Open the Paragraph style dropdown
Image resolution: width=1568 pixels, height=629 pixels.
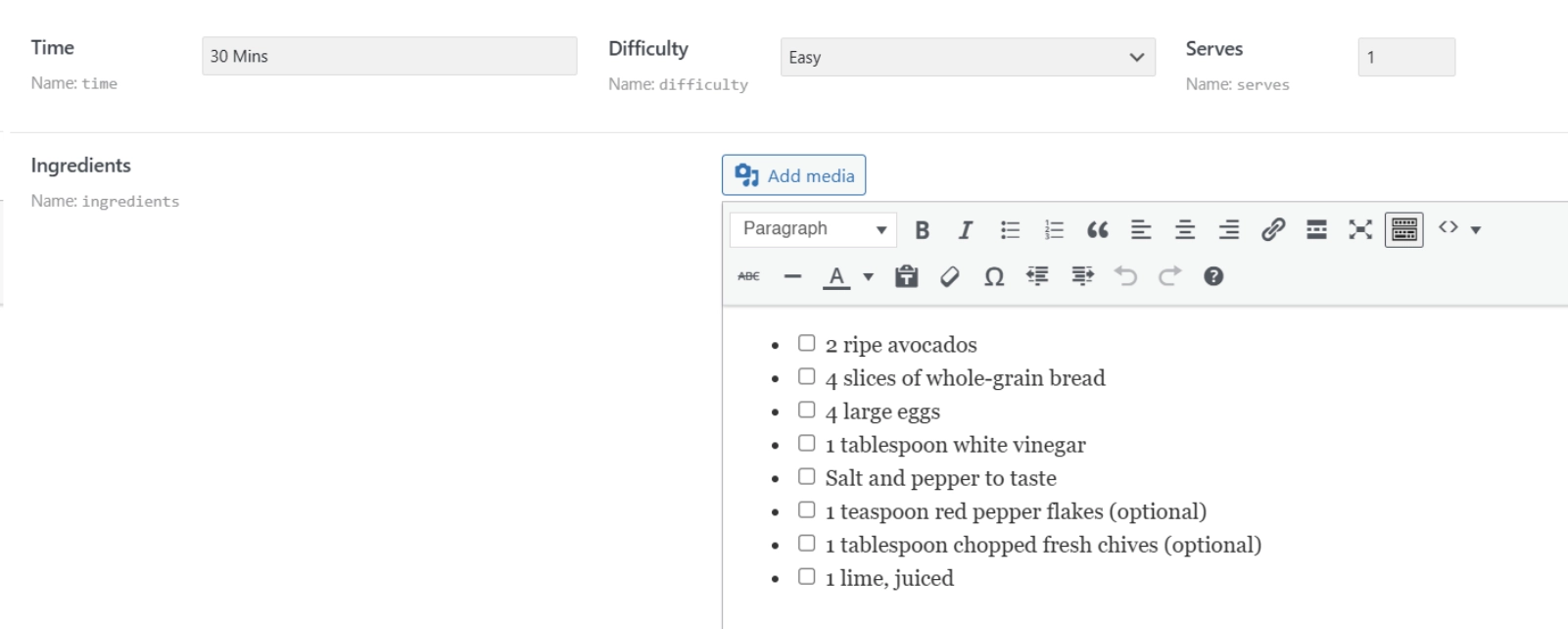[x=812, y=228]
